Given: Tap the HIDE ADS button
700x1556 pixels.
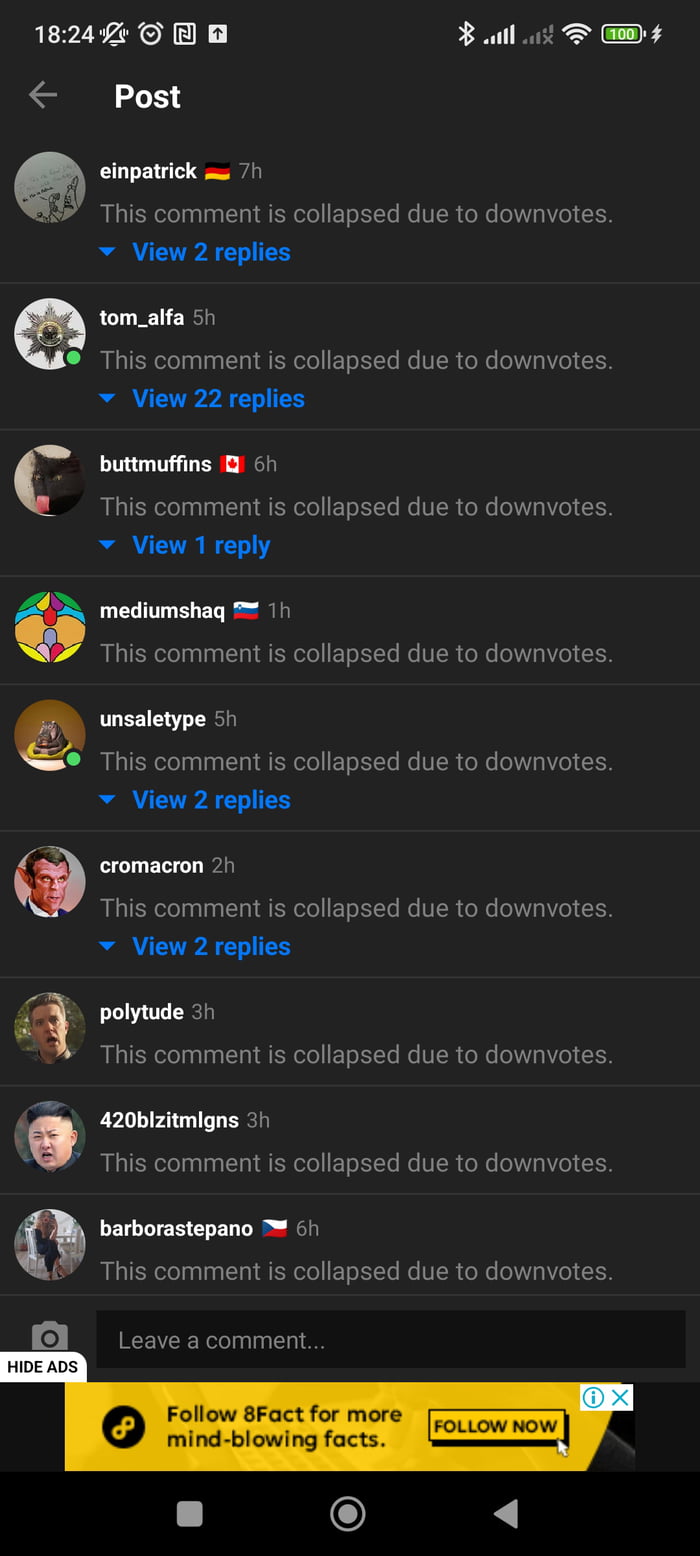Looking at the screenshot, I should click(43, 1367).
